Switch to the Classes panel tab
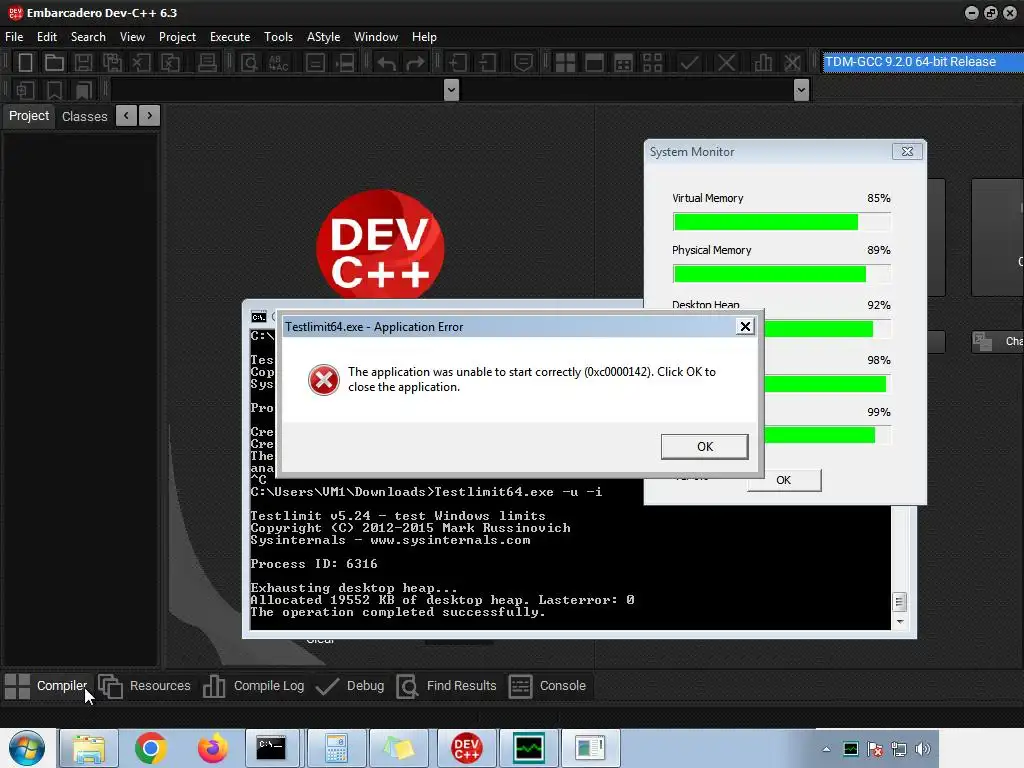1024x768 pixels. [x=84, y=116]
